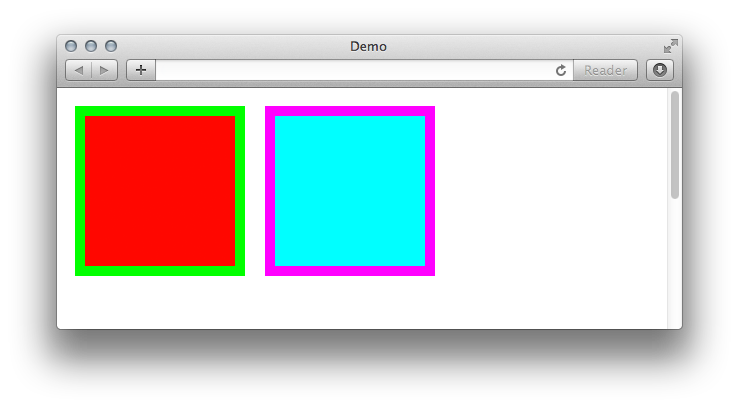Viewport: 739px width, 408px height.
Task: Close the Demo window with leftmost circle
Action: tap(71, 46)
